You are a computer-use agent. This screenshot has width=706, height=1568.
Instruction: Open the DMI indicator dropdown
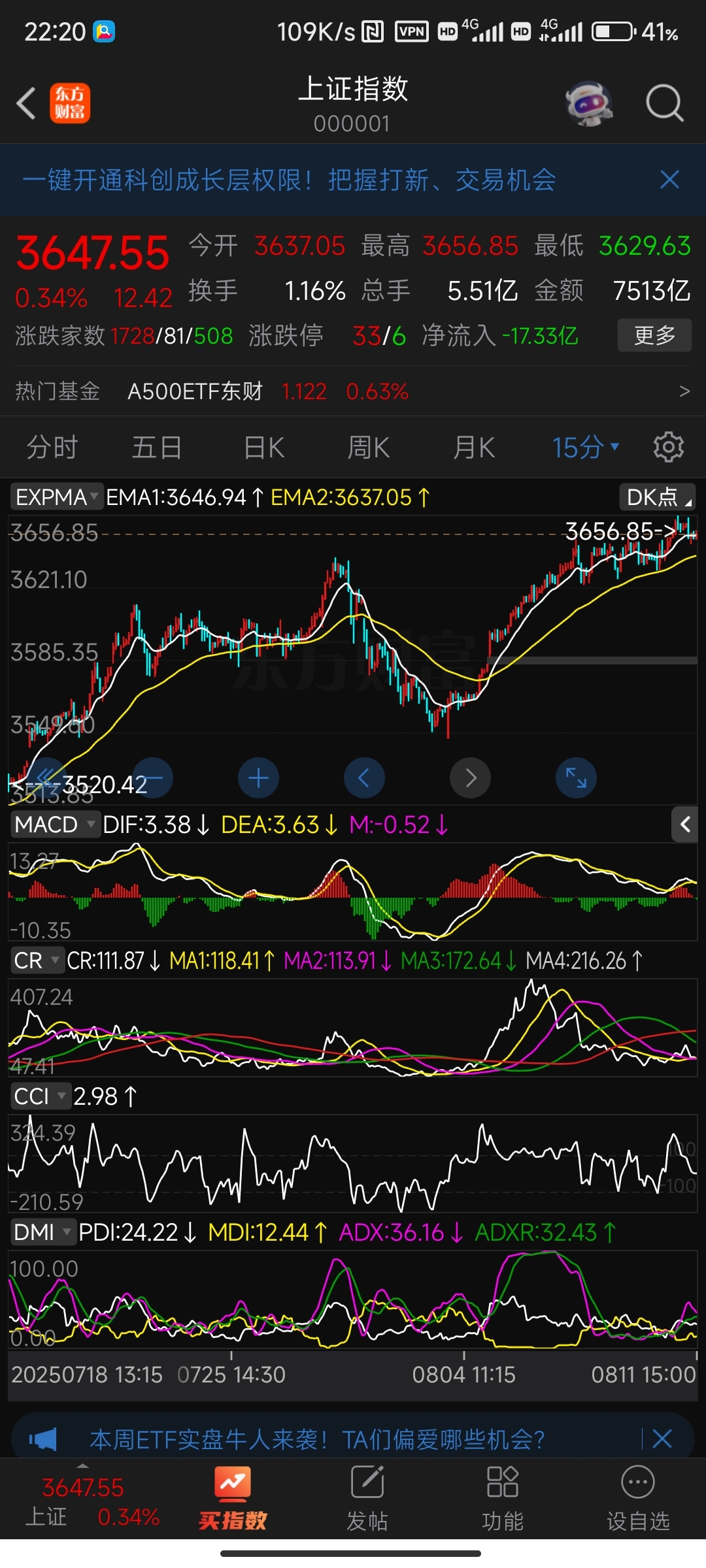(43, 1232)
